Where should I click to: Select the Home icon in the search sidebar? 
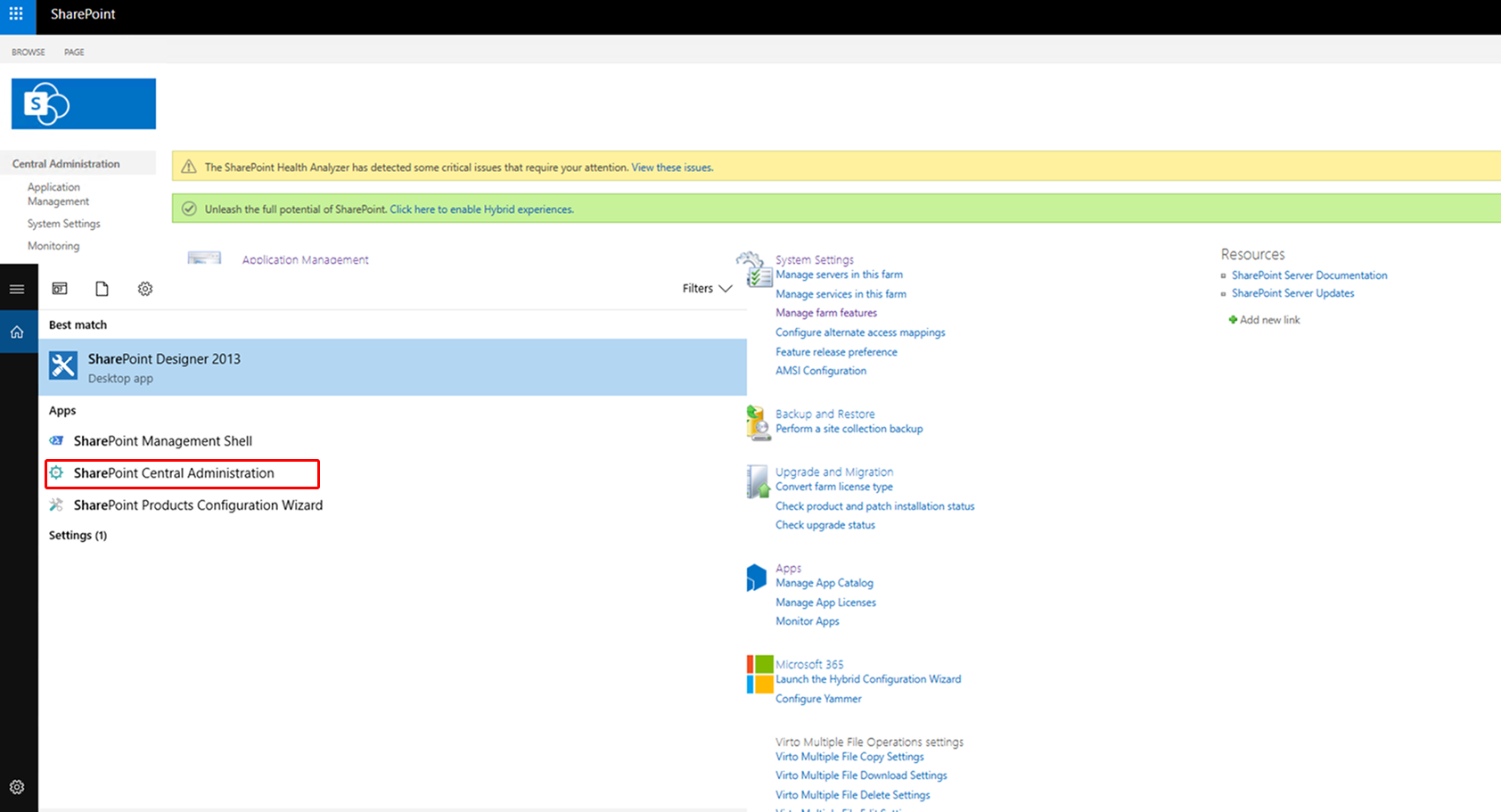(17, 331)
